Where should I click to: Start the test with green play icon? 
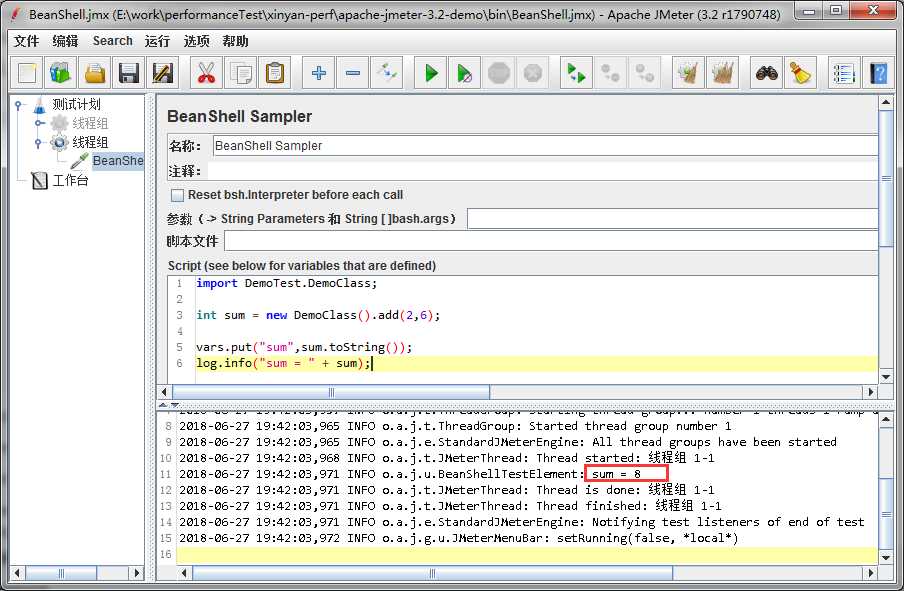coord(431,73)
